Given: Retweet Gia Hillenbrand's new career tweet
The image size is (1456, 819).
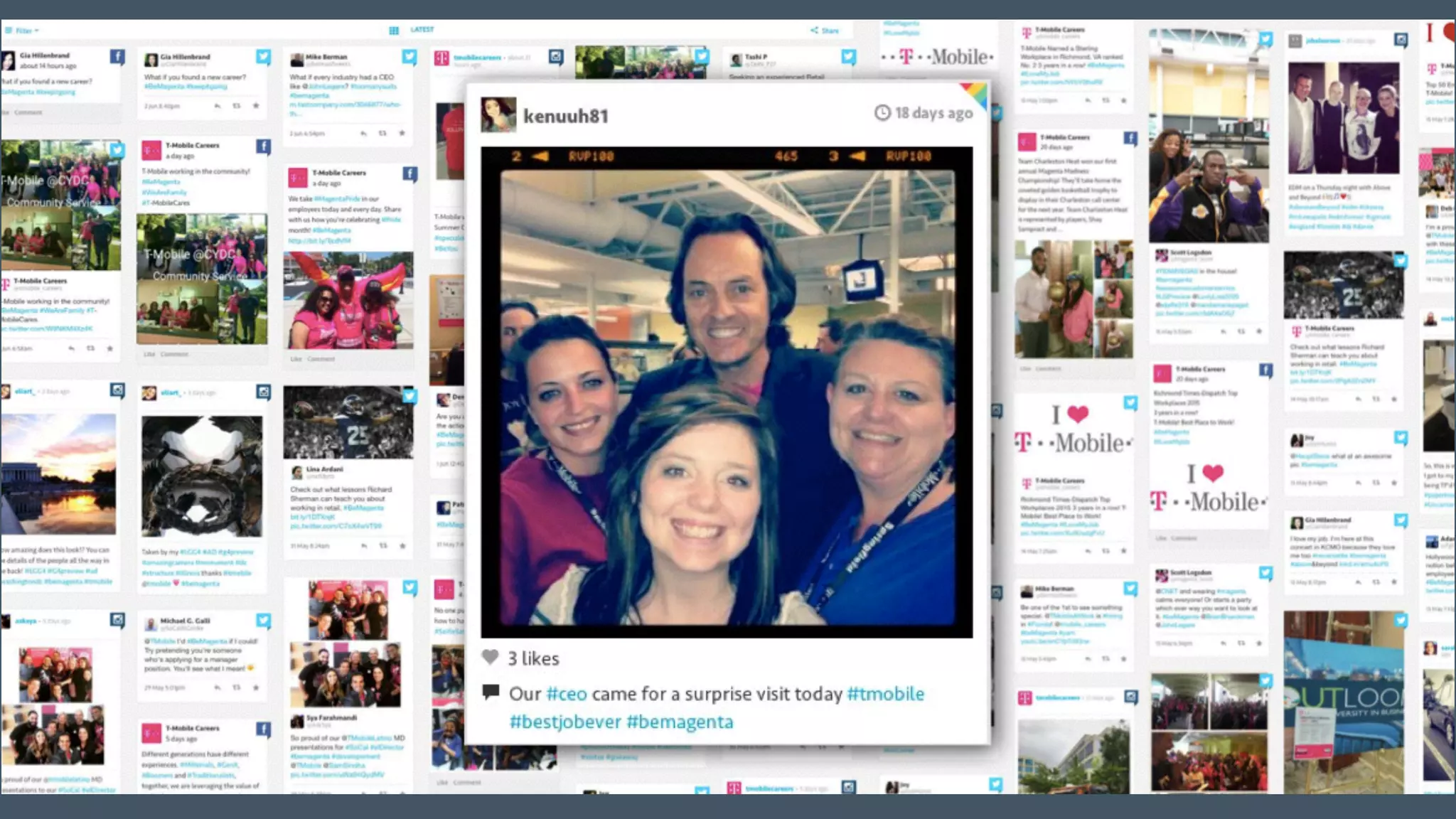Looking at the screenshot, I should pyautogui.click(x=237, y=106).
